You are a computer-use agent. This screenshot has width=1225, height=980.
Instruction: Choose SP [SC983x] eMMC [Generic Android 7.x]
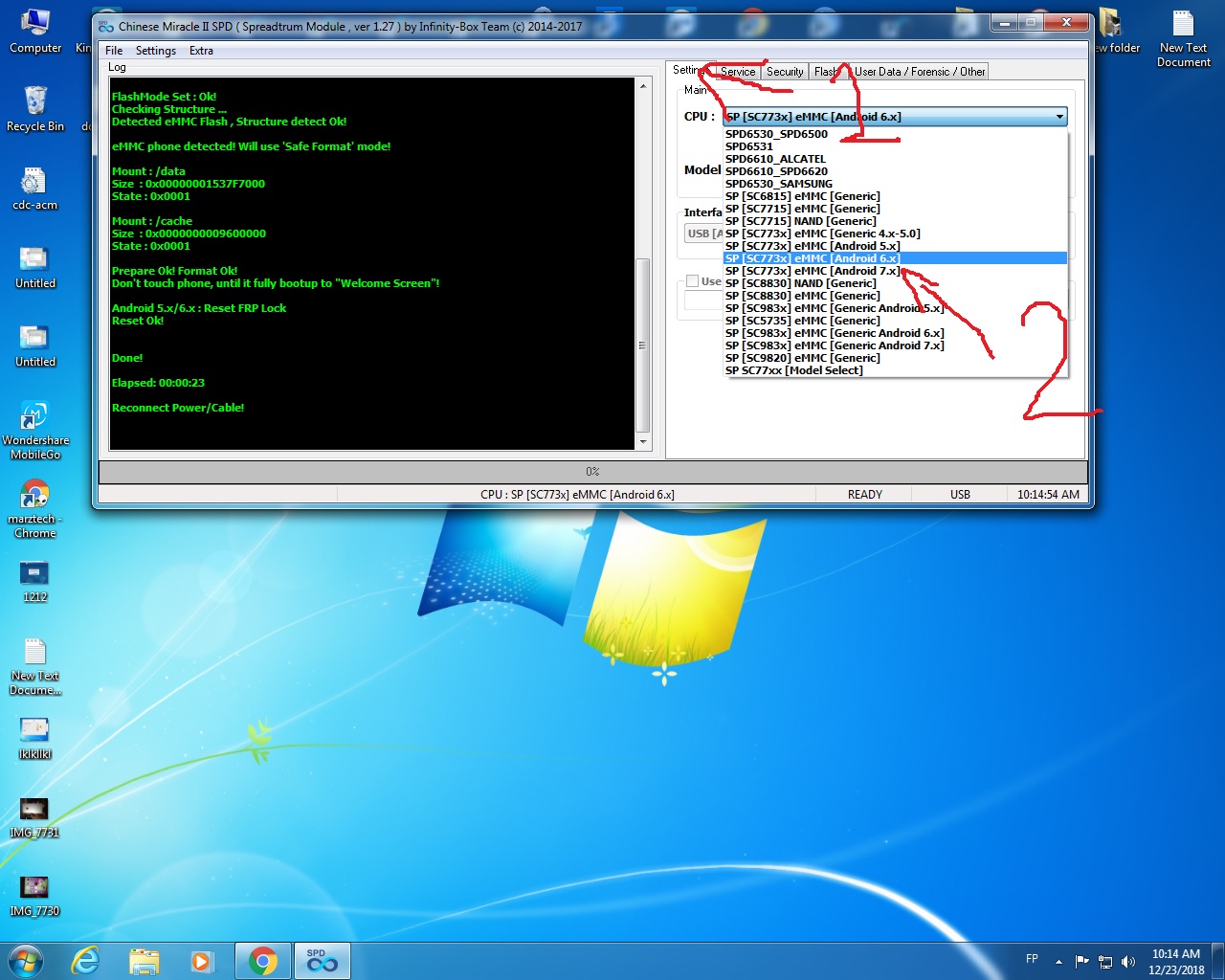[x=895, y=345]
